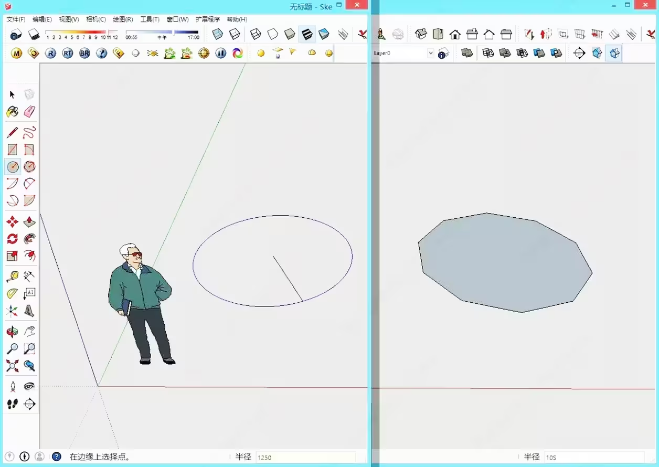Viewport: 659px width, 467px height.
Task: Pick the Text label tool
Action: [x=29, y=293]
